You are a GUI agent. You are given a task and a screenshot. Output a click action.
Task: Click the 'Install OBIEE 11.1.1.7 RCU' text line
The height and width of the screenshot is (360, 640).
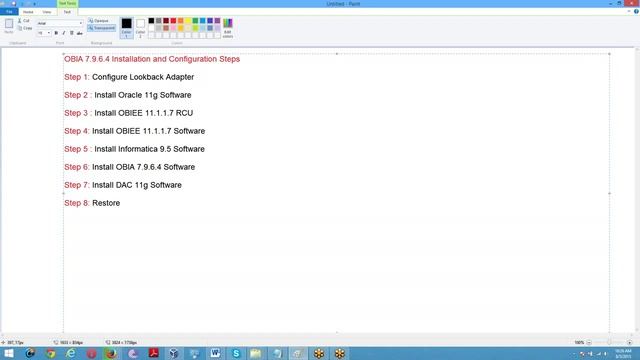pos(144,113)
